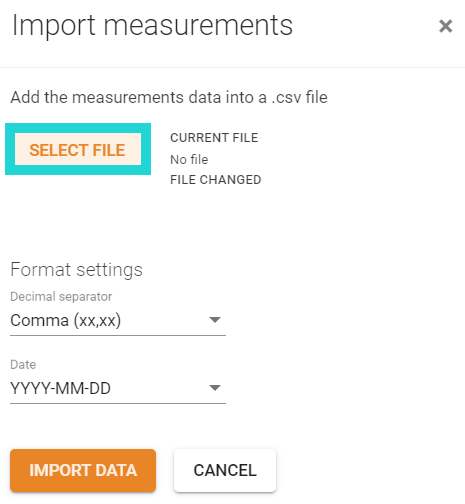Click the 'Format settings' heading
Viewport: 465px width, 504px height.
pyautogui.click(x=76, y=269)
